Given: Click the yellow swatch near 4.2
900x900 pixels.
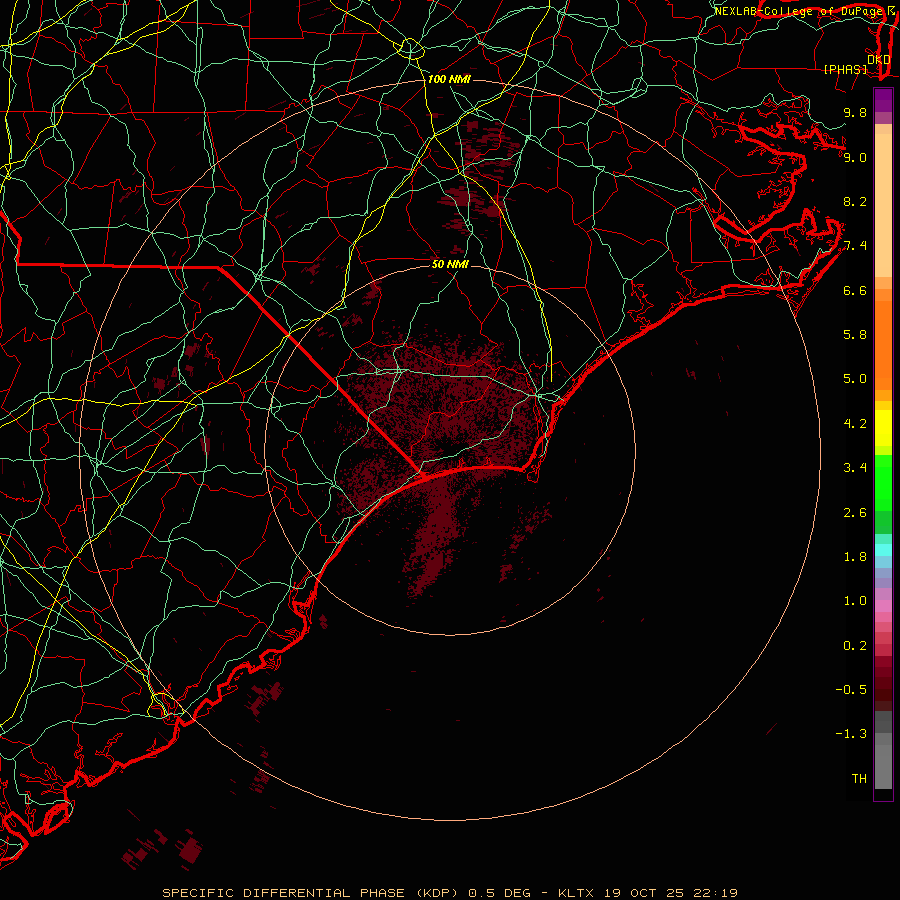Looking at the screenshot, I should (x=883, y=428).
